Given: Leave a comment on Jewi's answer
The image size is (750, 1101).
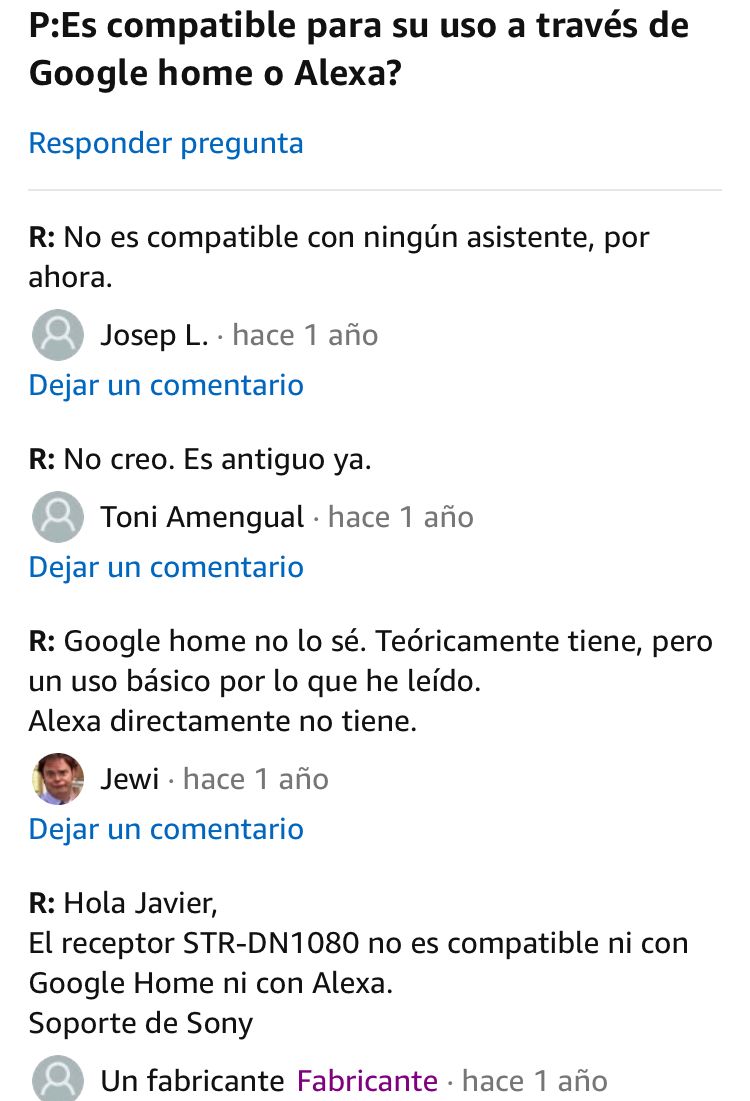Looking at the screenshot, I should point(166,829).
